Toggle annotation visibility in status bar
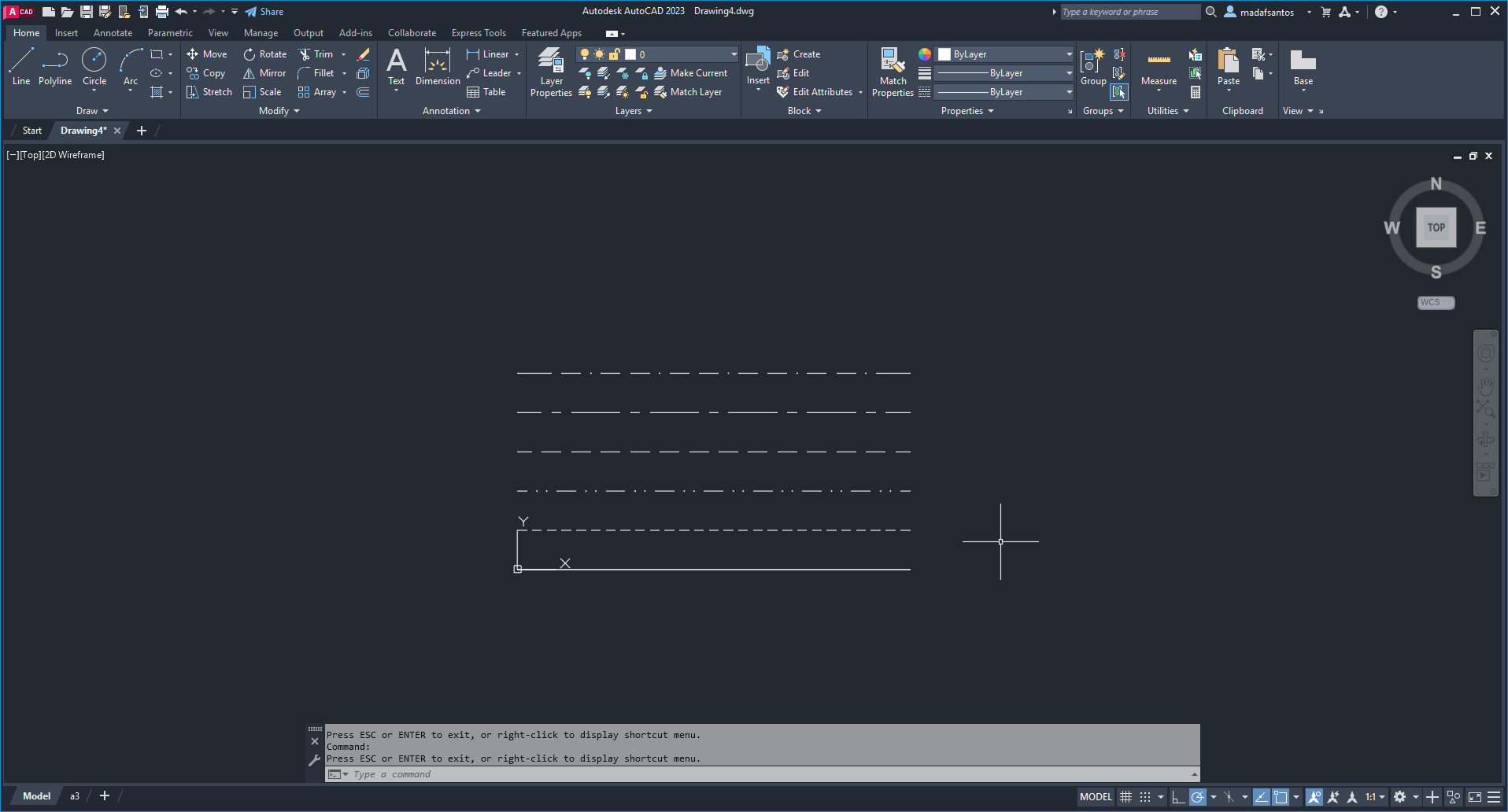Viewport: 1508px width, 812px height. [x=1314, y=797]
